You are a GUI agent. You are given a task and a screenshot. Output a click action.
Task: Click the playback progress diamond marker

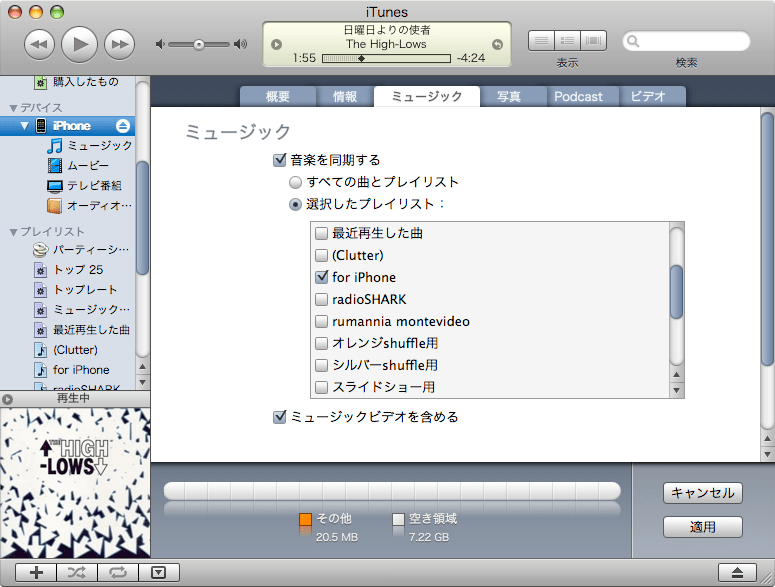[361, 58]
